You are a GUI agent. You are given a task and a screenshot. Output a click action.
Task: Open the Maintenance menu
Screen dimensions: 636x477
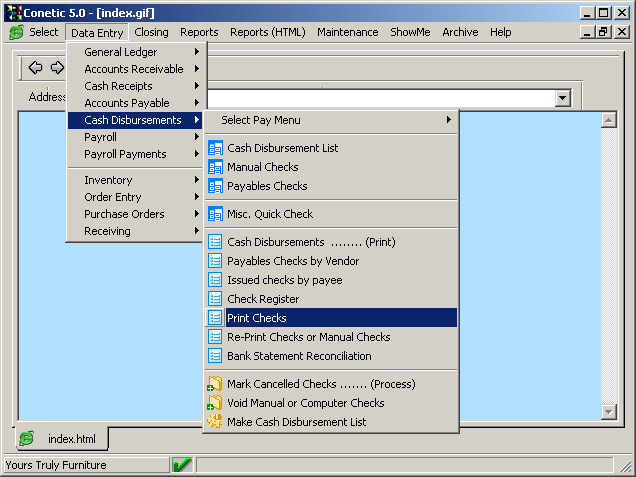[347, 32]
